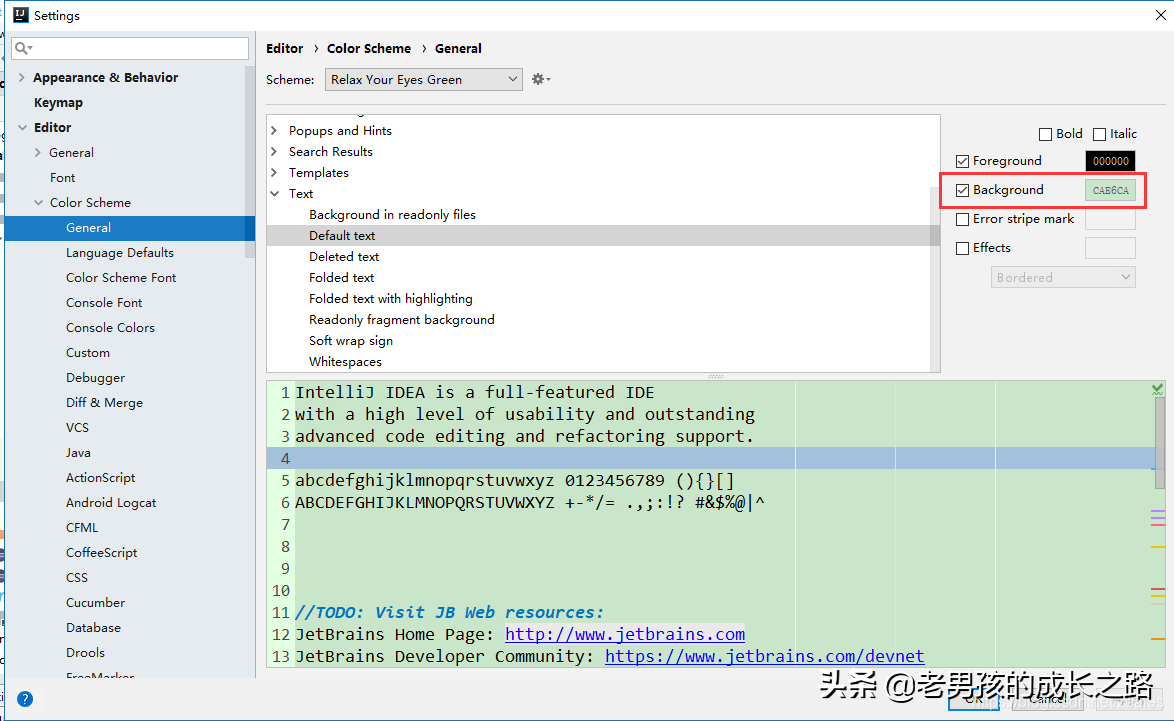Click the green checkmark icon above preview scrollbar
Screen dimensions: 1174x721
pos(1157,388)
